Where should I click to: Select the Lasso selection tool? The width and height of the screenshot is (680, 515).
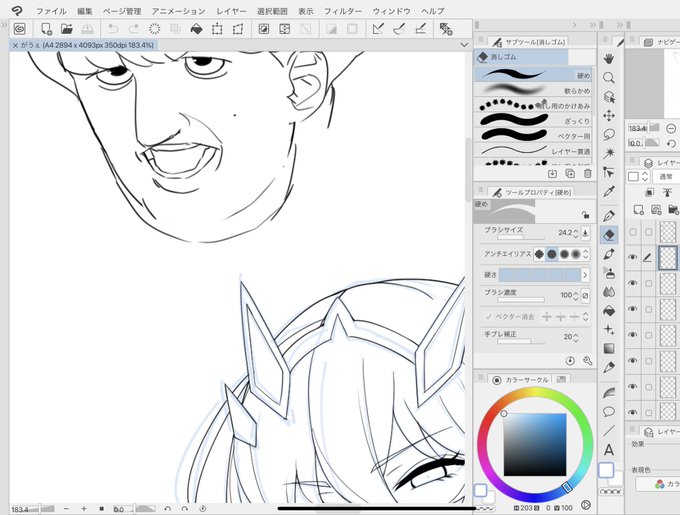(609, 134)
